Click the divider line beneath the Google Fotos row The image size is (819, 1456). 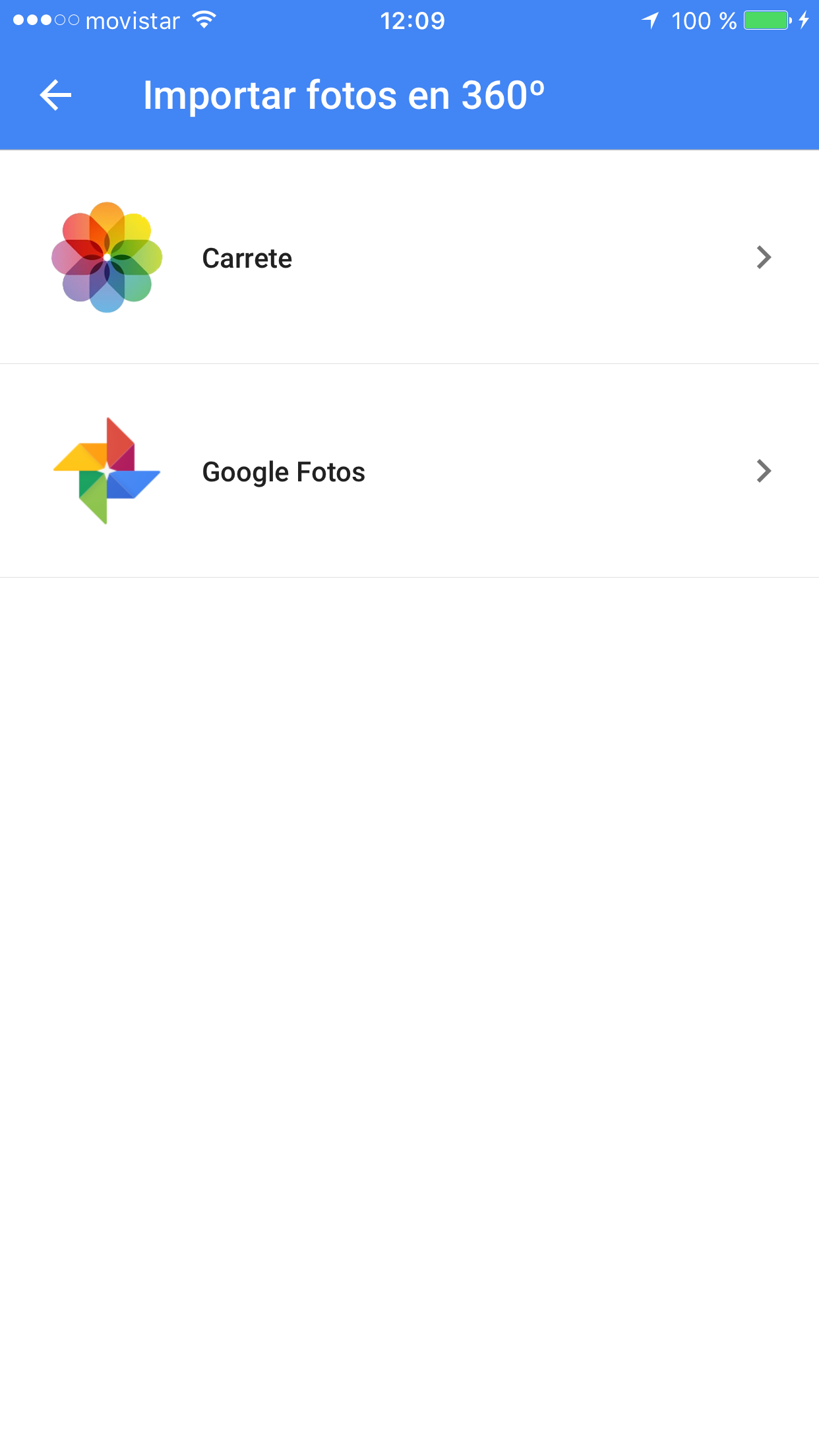(x=409, y=577)
